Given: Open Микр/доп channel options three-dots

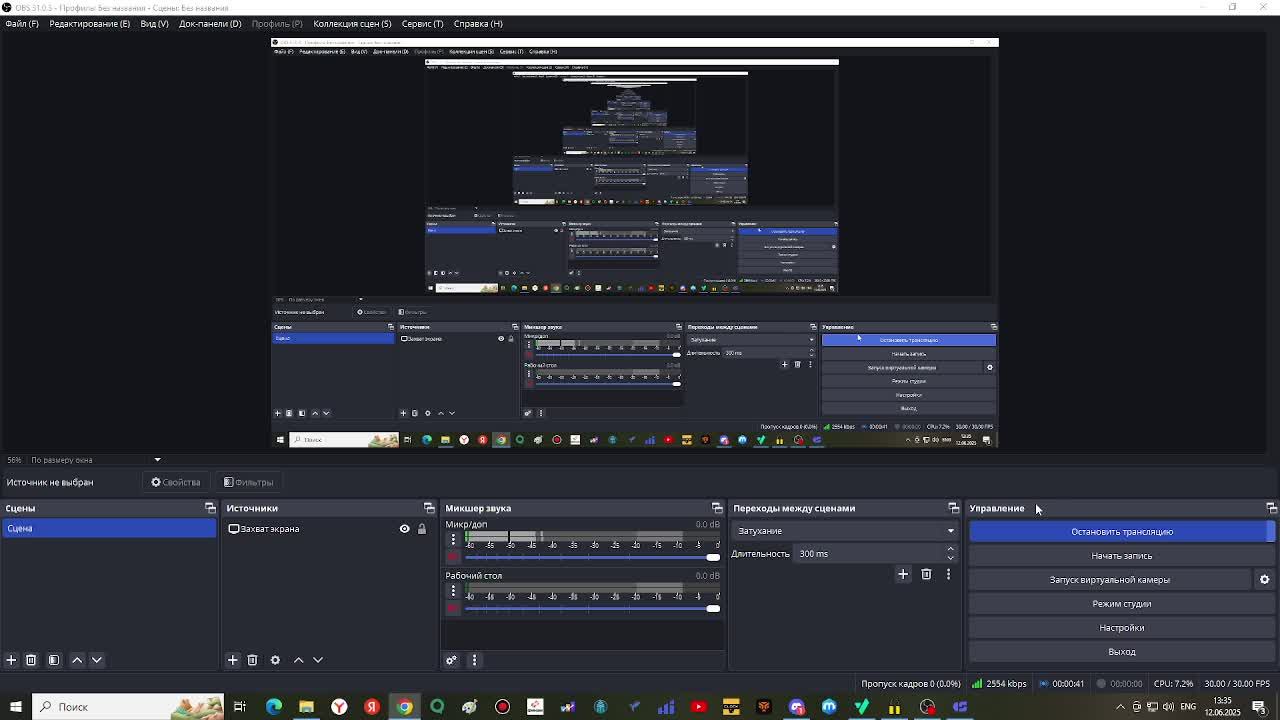Looking at the screenshot, I should pos(453,539).
